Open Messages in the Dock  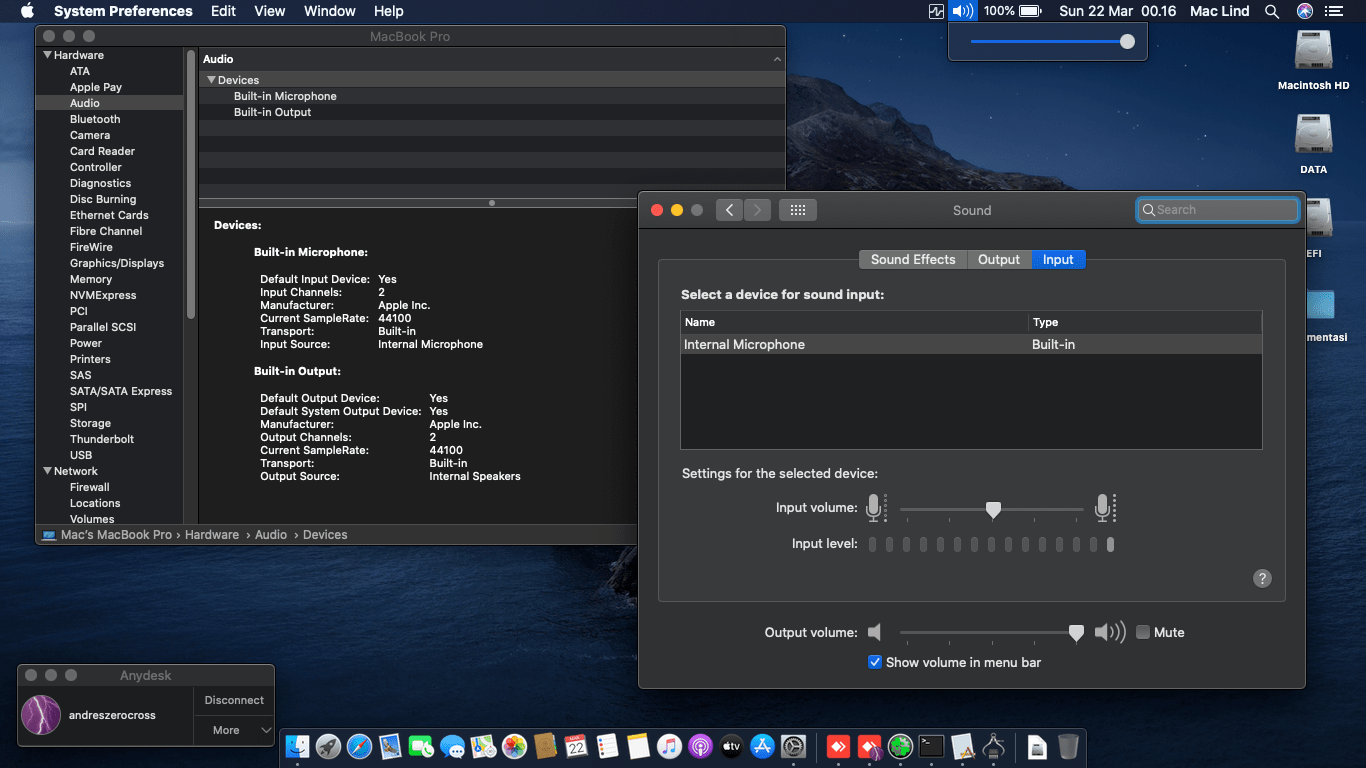tap(452, 746)
